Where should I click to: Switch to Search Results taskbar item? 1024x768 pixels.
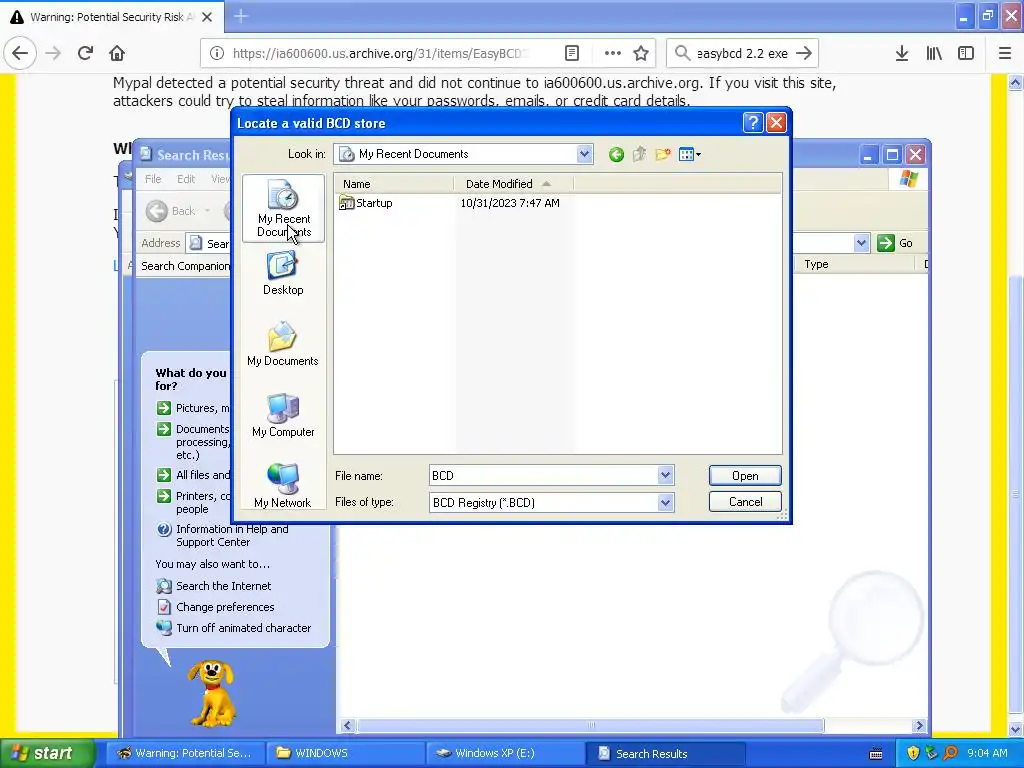point(664,753)
